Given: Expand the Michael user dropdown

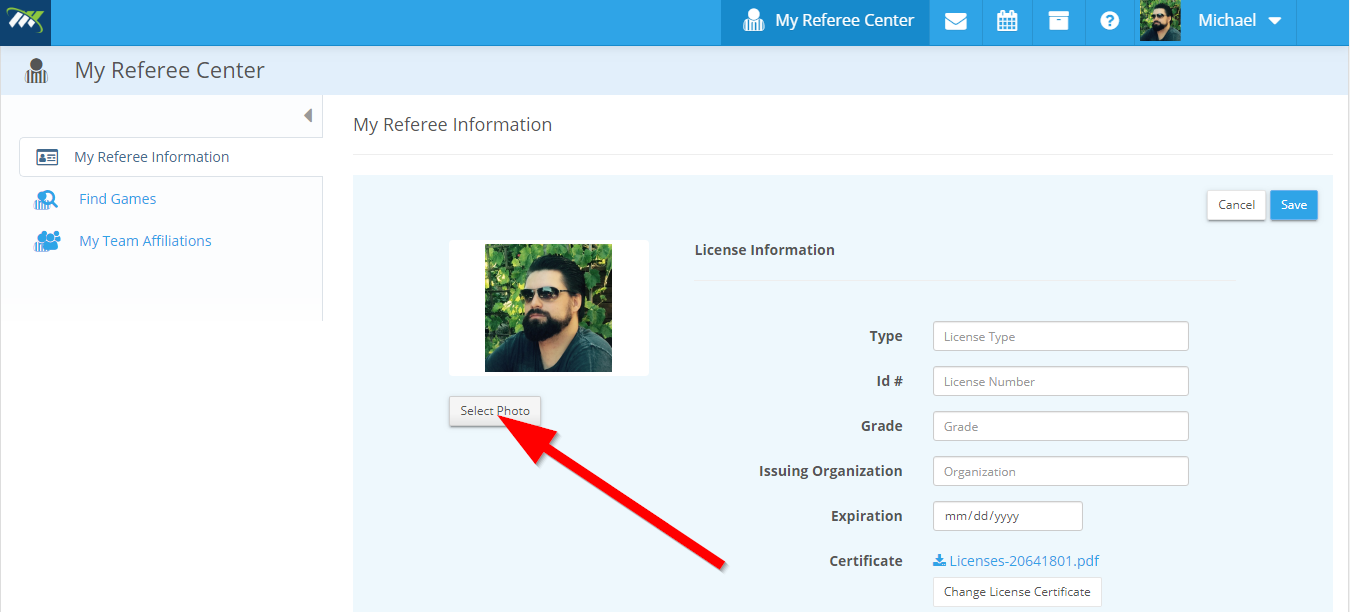Looking at the screenshot, I should pos(1275,21).
